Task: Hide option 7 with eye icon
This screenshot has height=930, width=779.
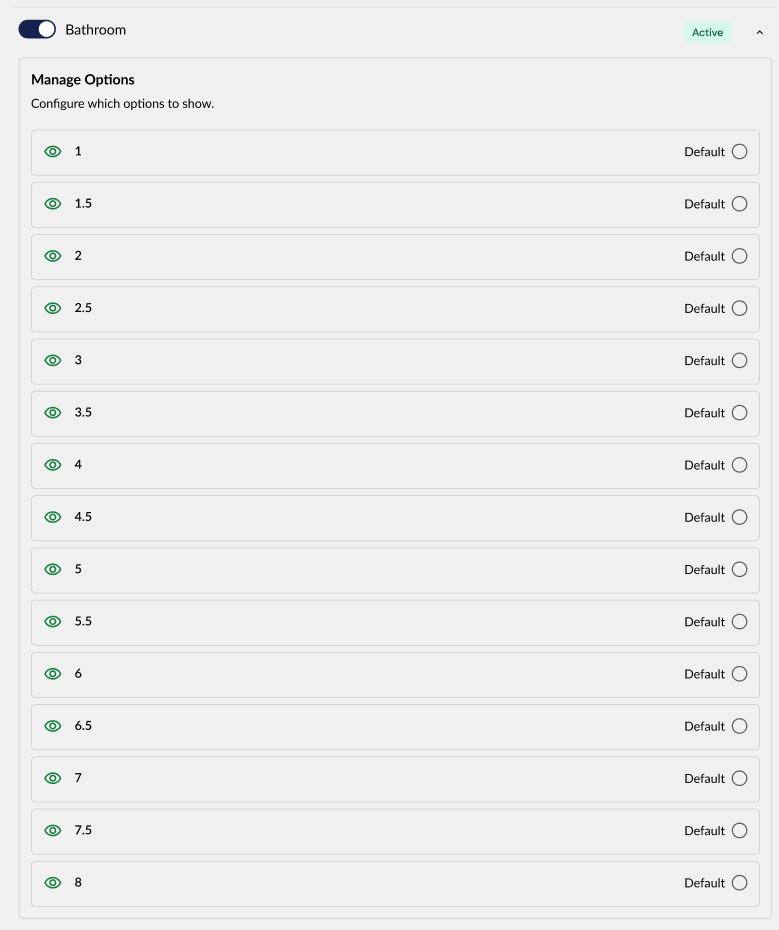Action: point(53,779)
